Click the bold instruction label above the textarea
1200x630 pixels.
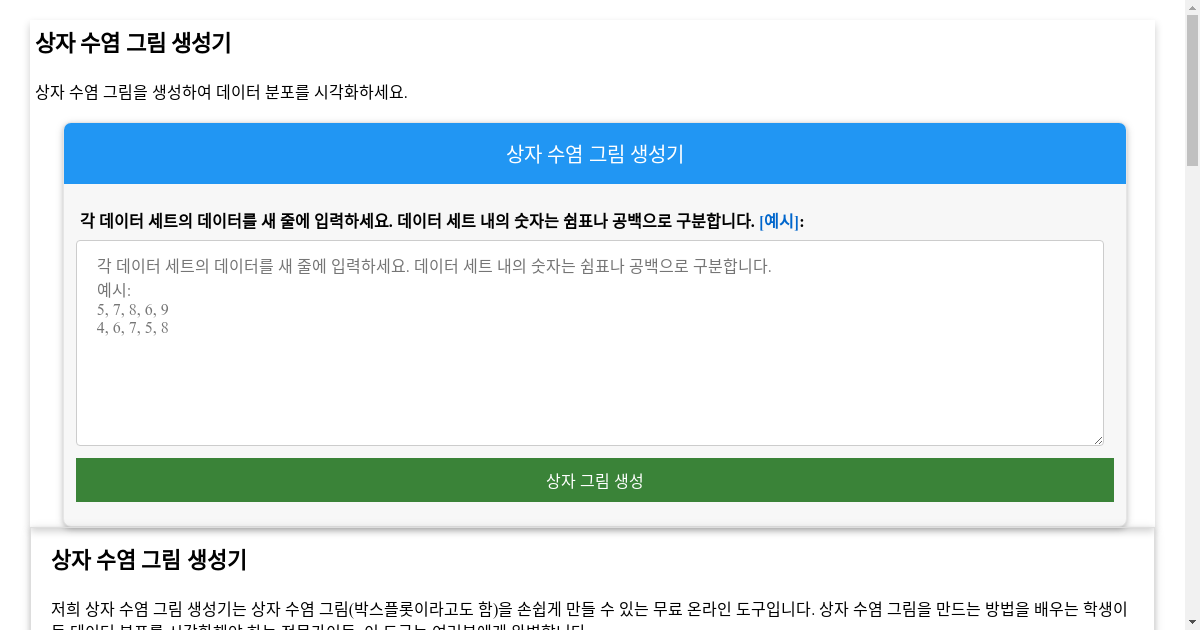click(x=416, y=221)
